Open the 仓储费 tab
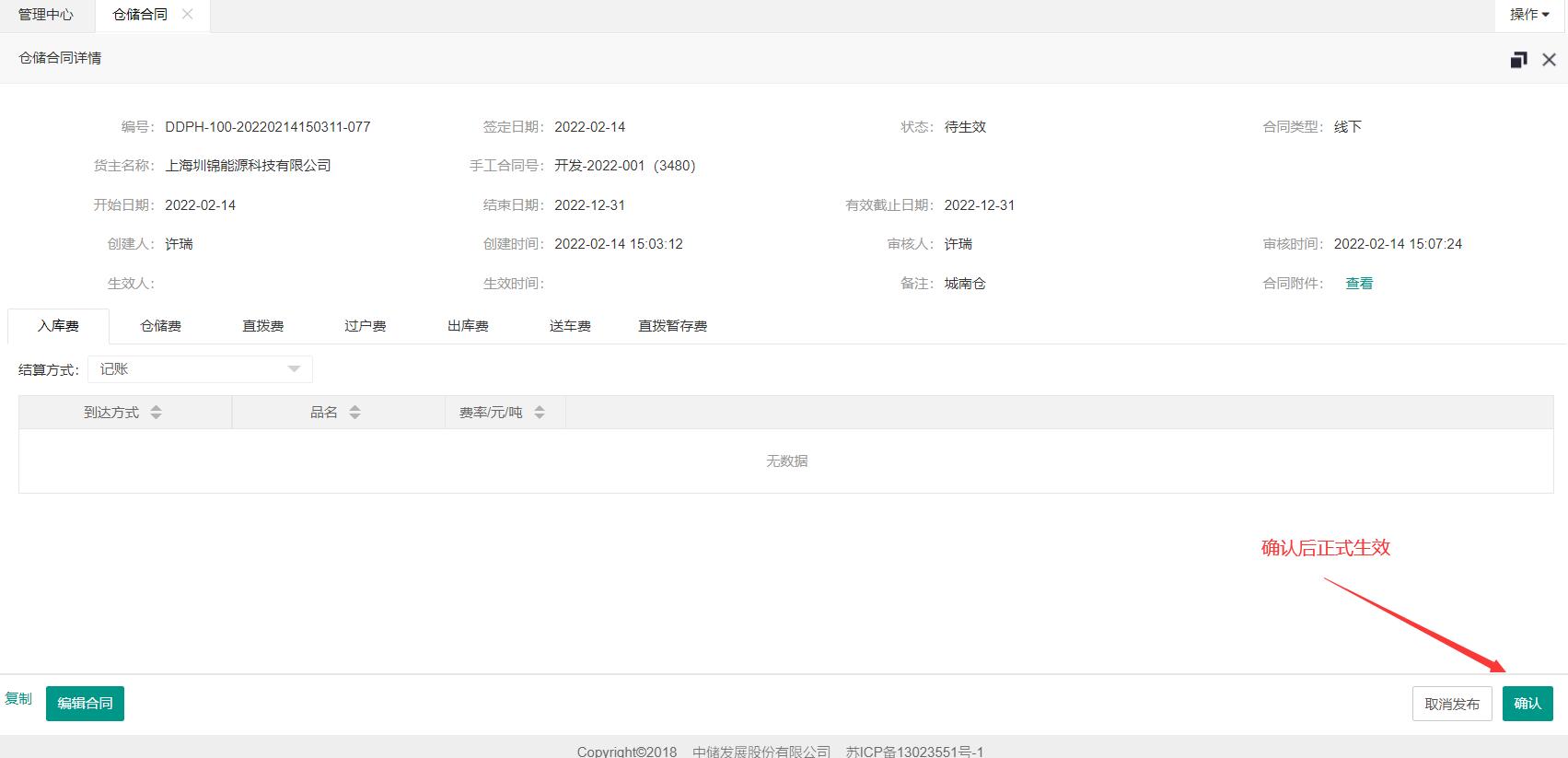This screenshot has width=1568, height=758. coord(160,326)
